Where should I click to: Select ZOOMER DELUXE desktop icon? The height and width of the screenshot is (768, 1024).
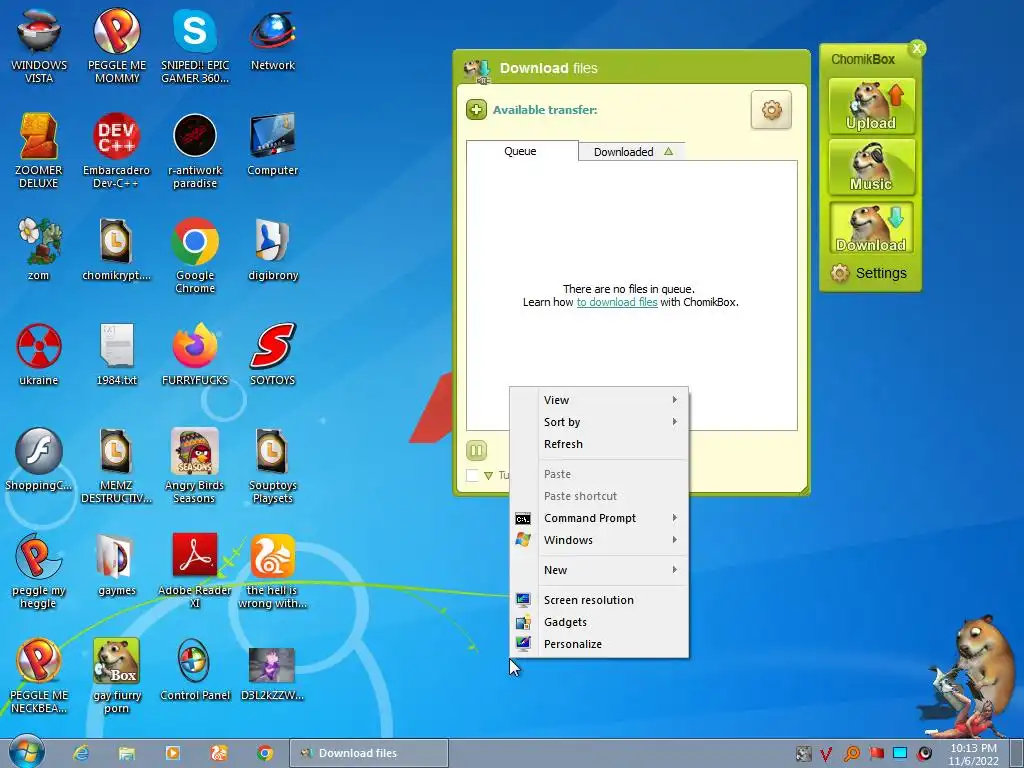coord(39,151)
